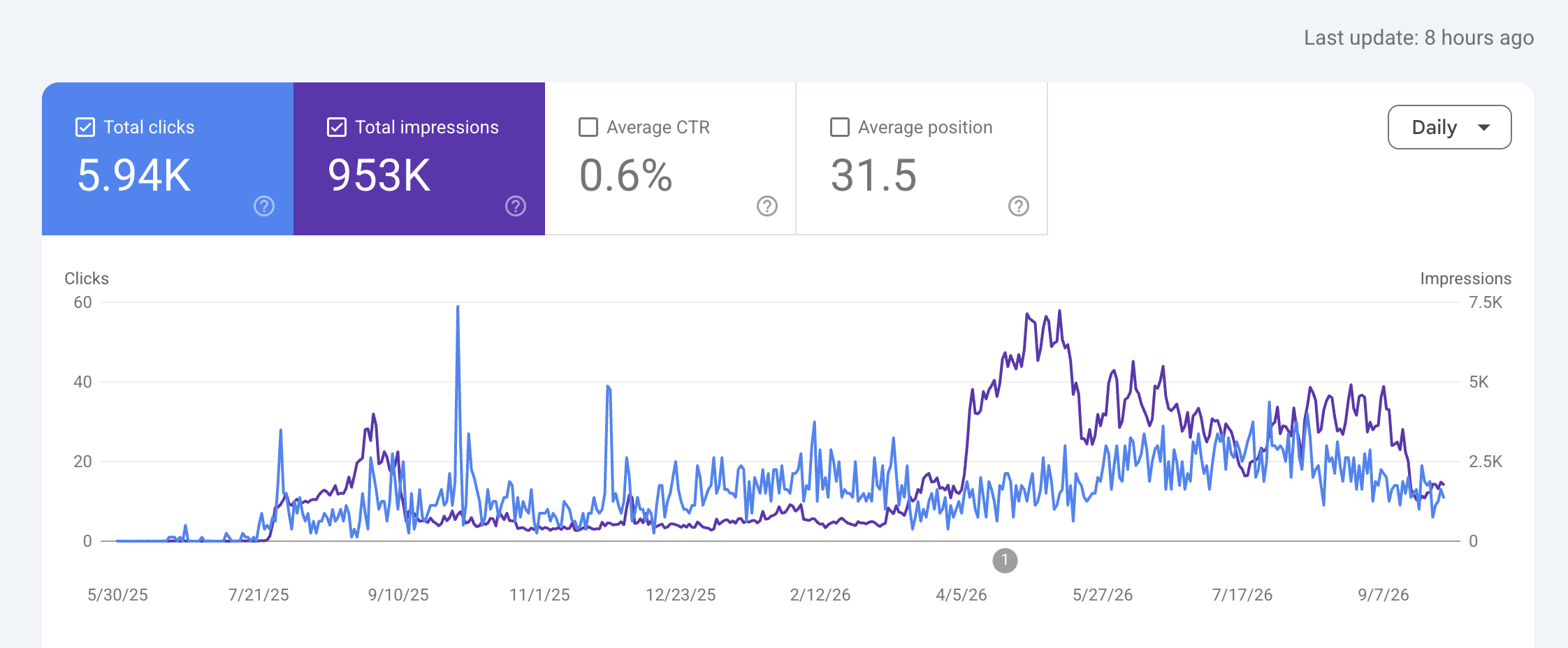Click the 0.6% average CTR value
The width and height of the screenshot is (1568, 648).
pos(626,175)
